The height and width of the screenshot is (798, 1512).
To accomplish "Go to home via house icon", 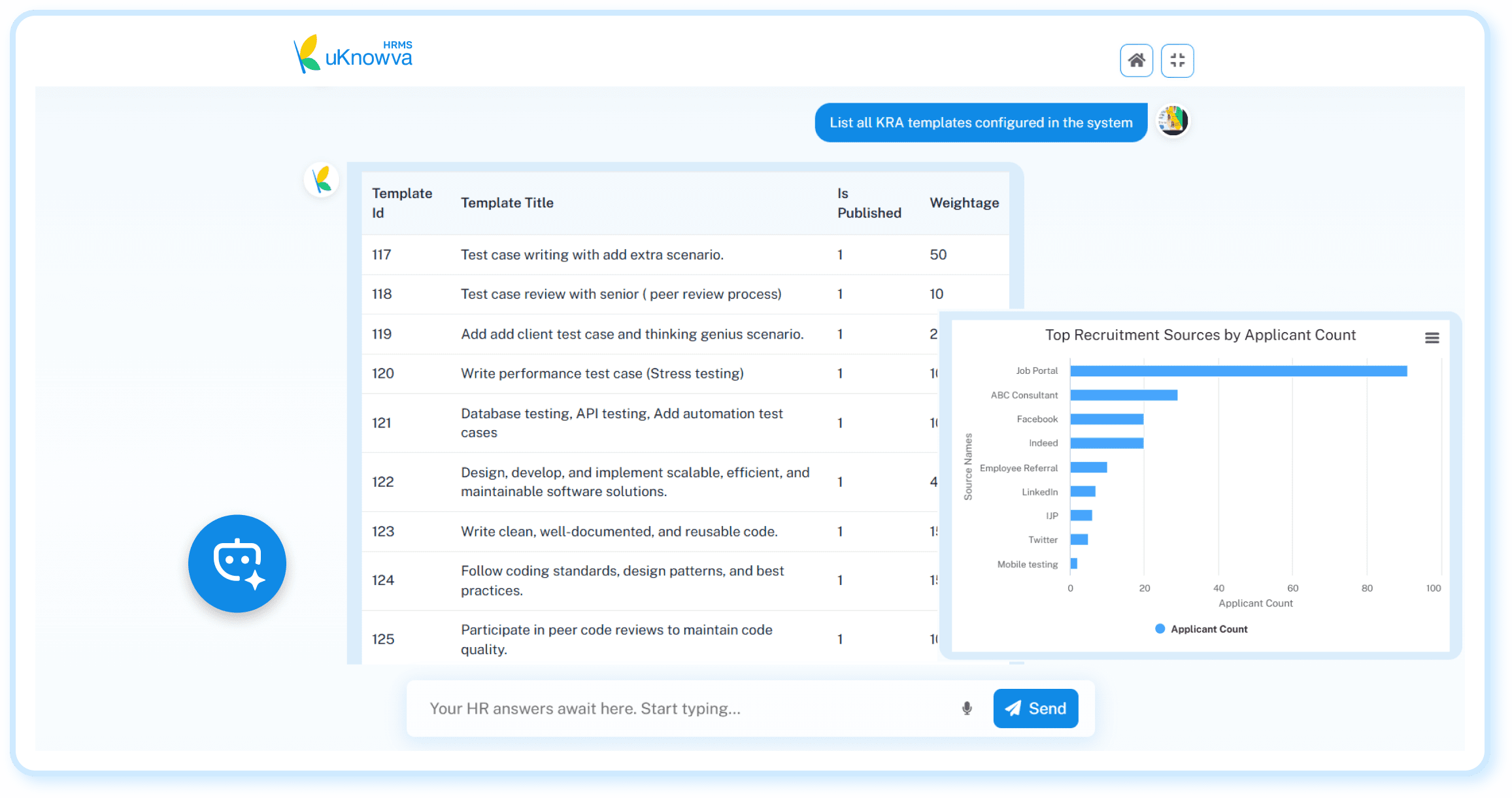I will 1136,61.
